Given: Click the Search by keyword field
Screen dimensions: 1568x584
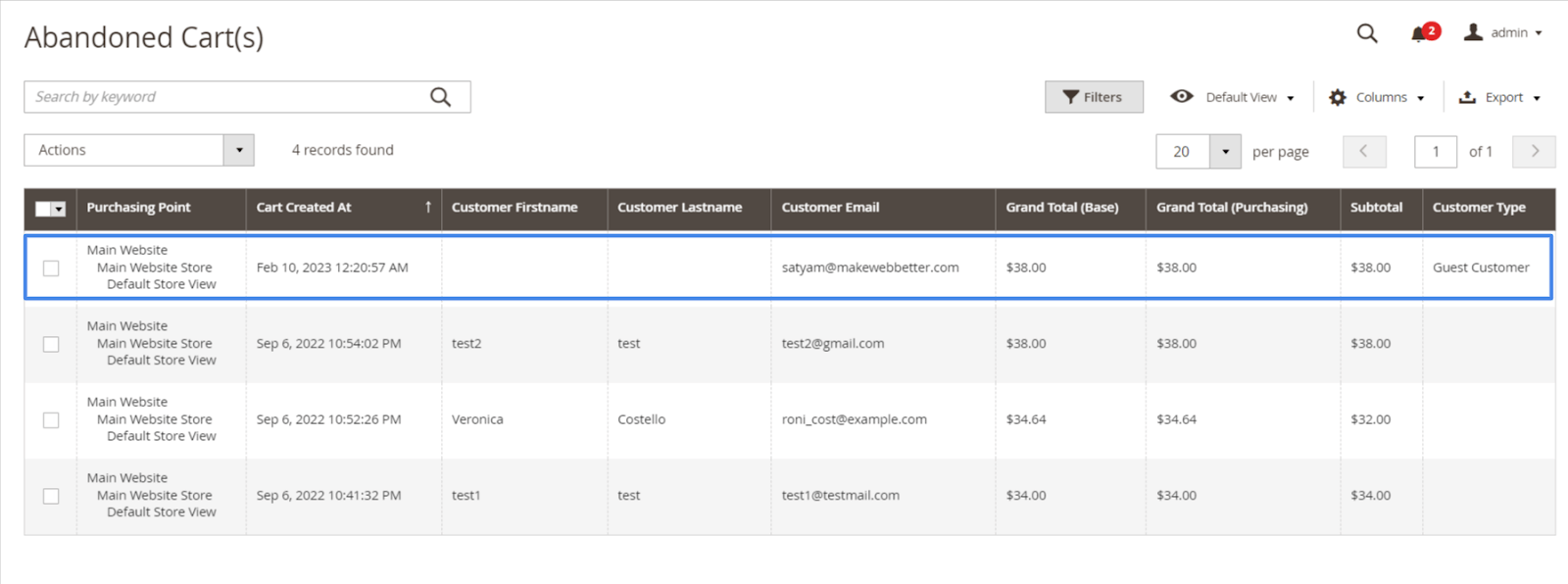Looking at the screenshot, I should (225, 97).
